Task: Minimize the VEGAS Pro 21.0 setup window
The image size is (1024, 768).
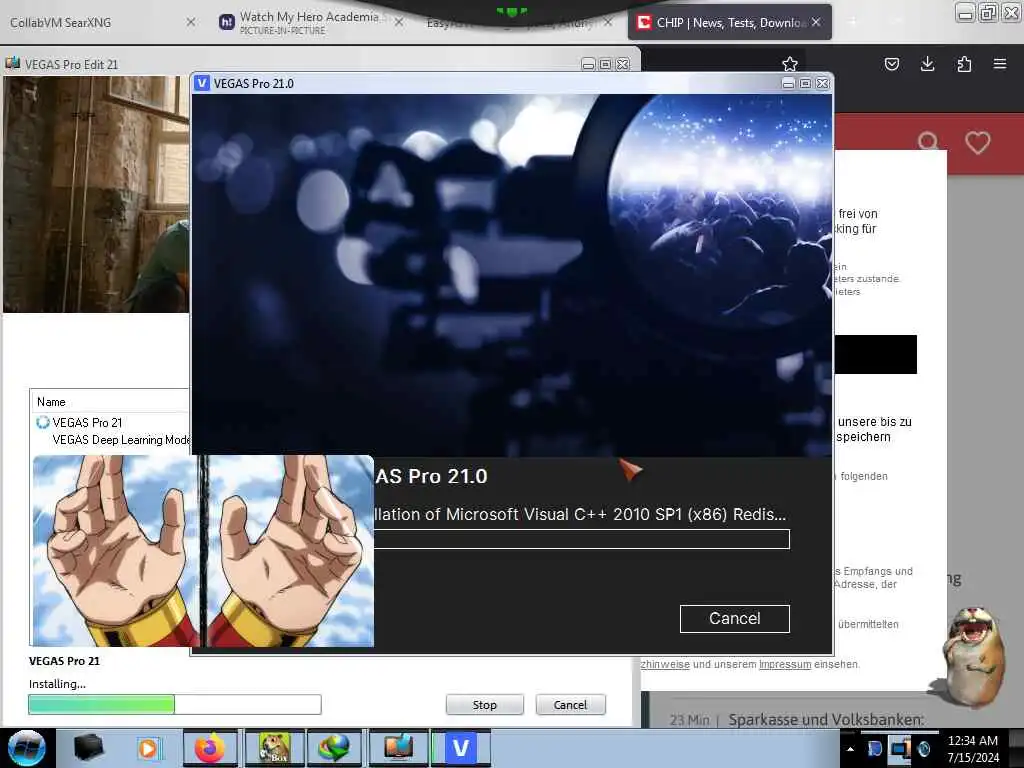Action: click(788, 84)
